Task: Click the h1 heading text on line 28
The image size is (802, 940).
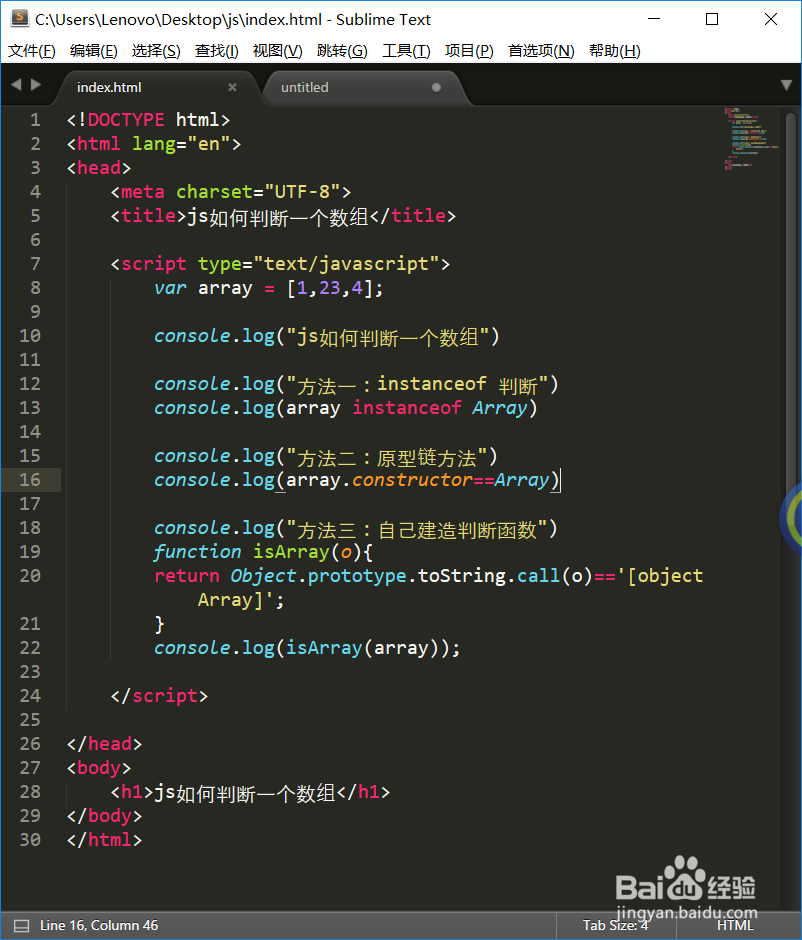Action: tap(245, 793)
